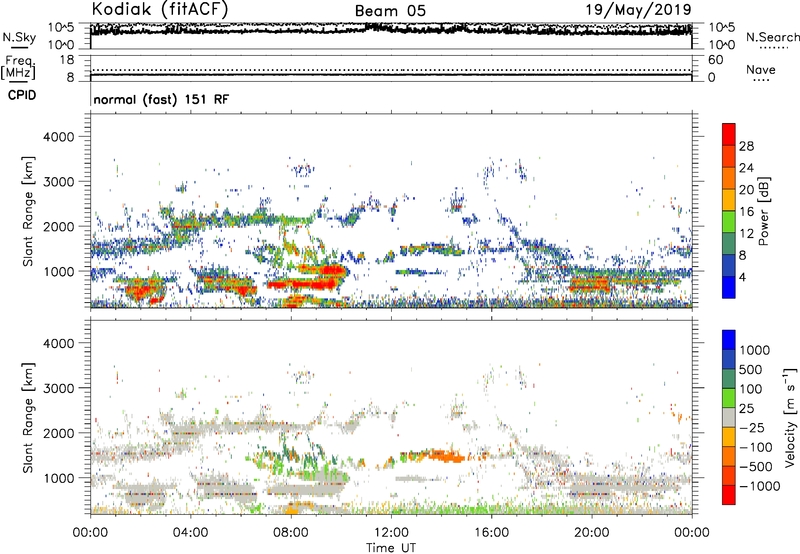This screenshot has height=554, width=800.
Task: Click the 'Kodiak (fitACF)' plot title
Action: 160,10
